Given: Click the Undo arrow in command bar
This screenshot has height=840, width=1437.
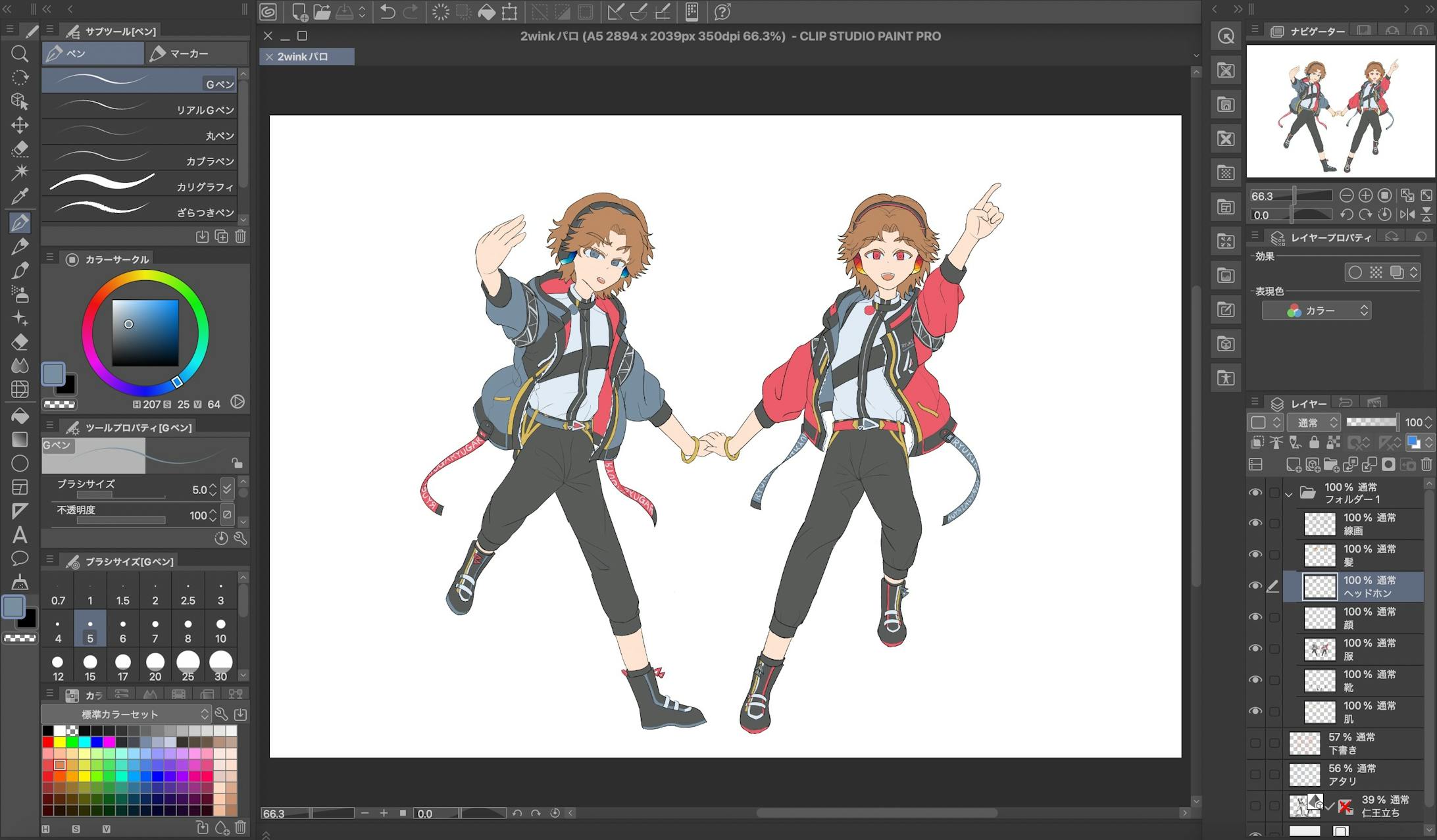Looking at the screenshot, I should tap(388, 12).
